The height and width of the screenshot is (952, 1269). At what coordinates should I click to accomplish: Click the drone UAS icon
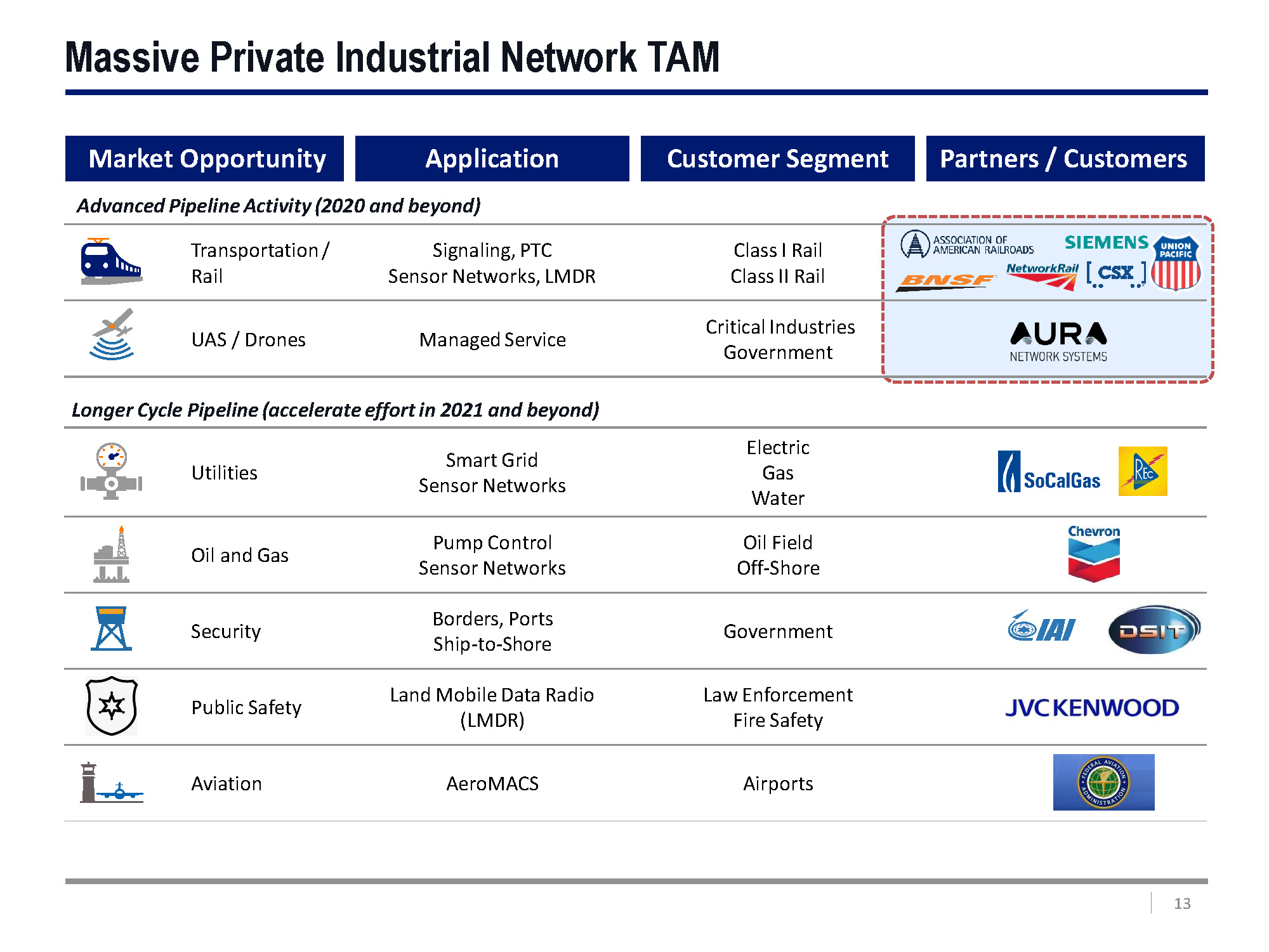[112, 335]
